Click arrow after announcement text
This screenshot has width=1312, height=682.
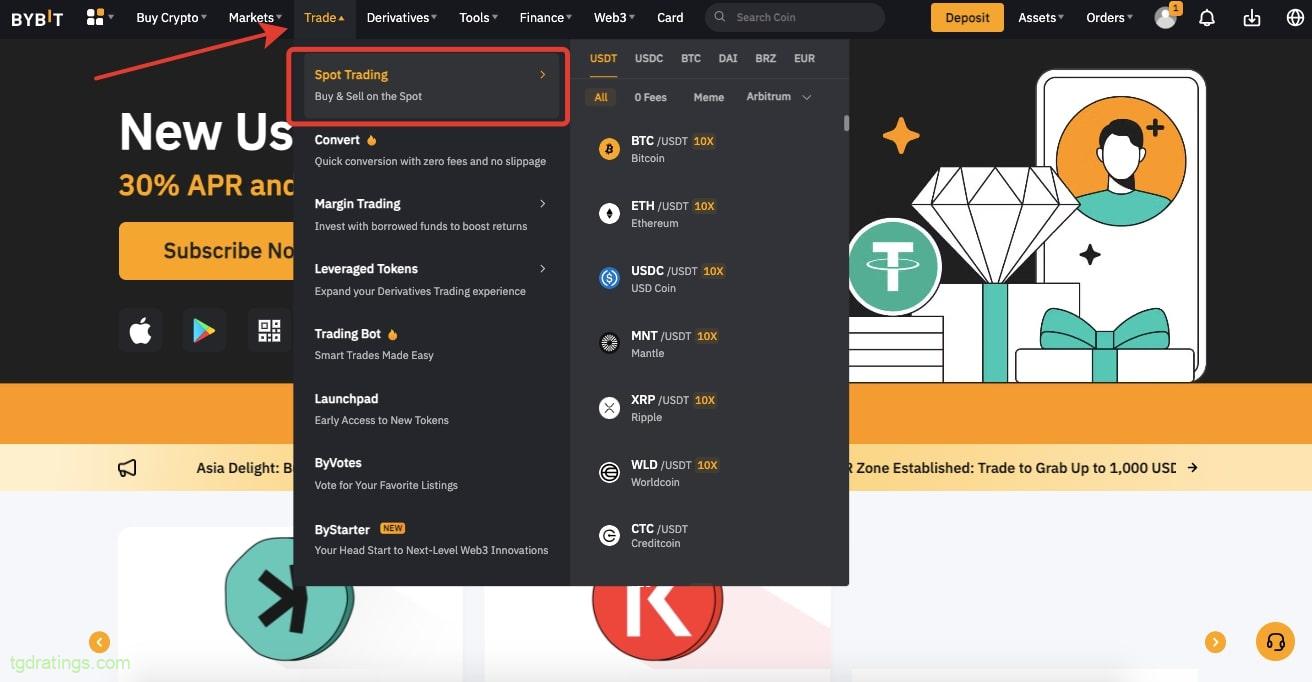tap(1192, 468)
